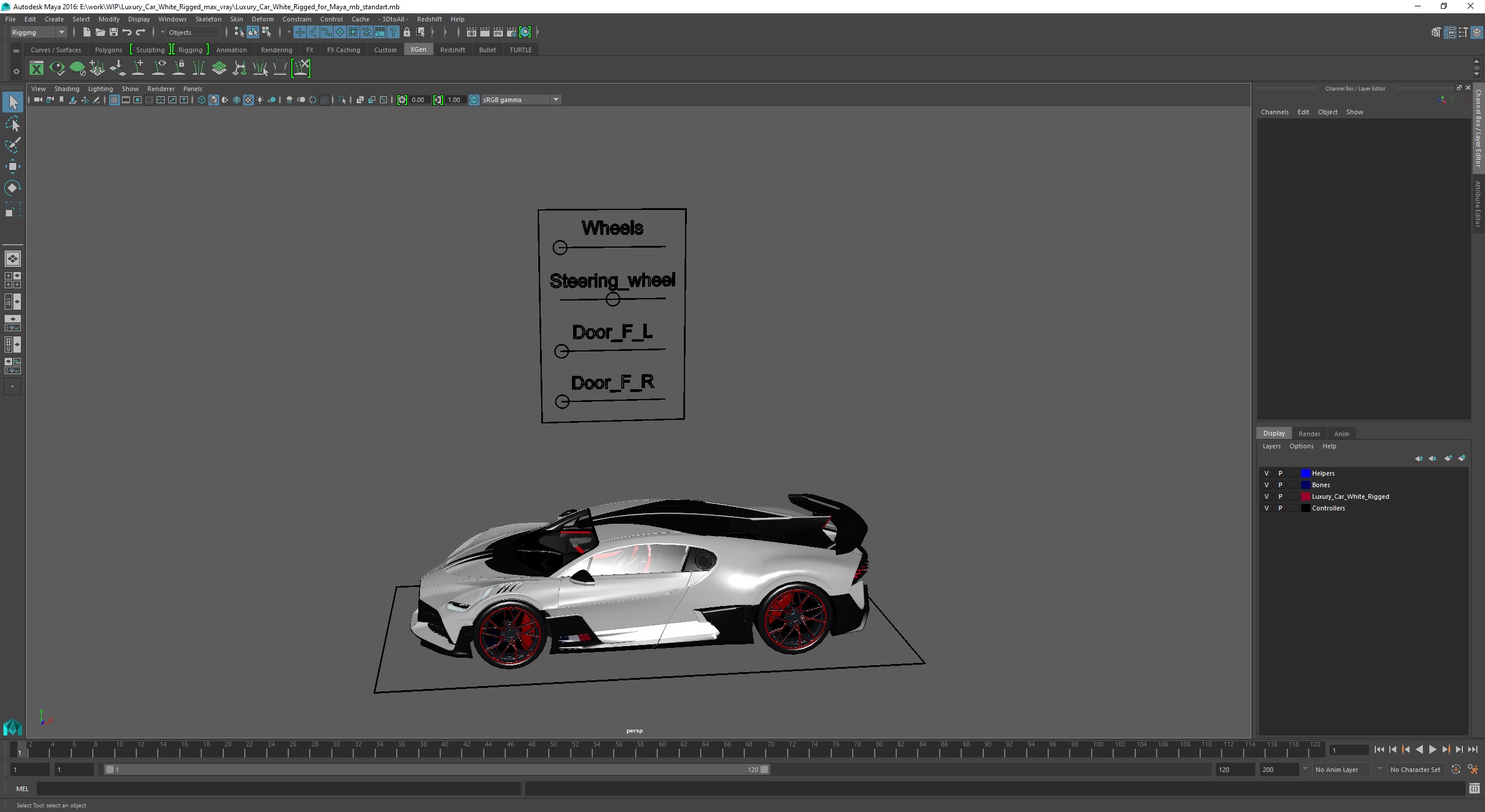Screen dimensions: 1485x812
Task: Open the Render View clapperboard icon
Action: point(472,32)
